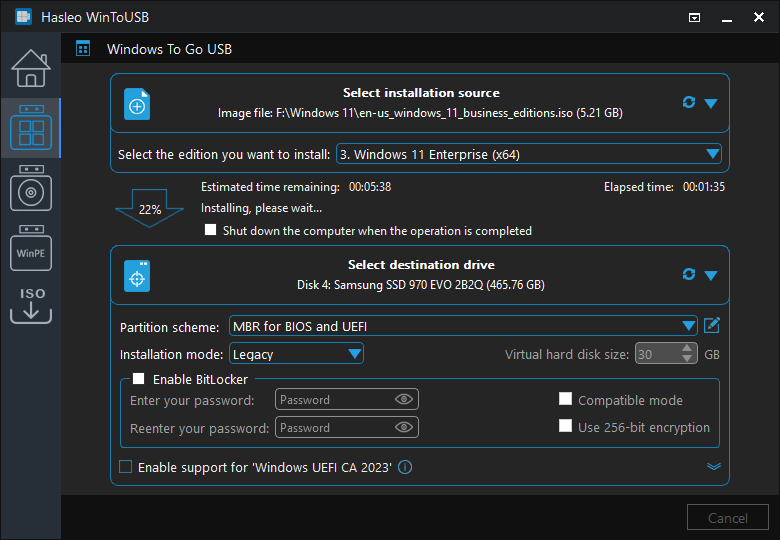Open the Windows Installation USB sidebar icon
This screenshot has height=540, width=780.
point(31,188)
